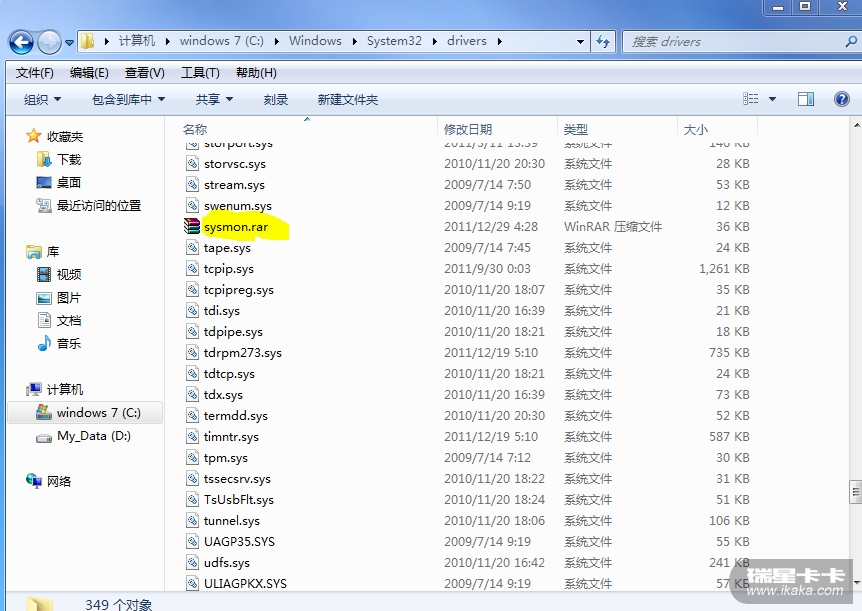Refresh the drivers folder view
Image resolution: width=862 pixels, height=611 pixels.
(603, 42)
